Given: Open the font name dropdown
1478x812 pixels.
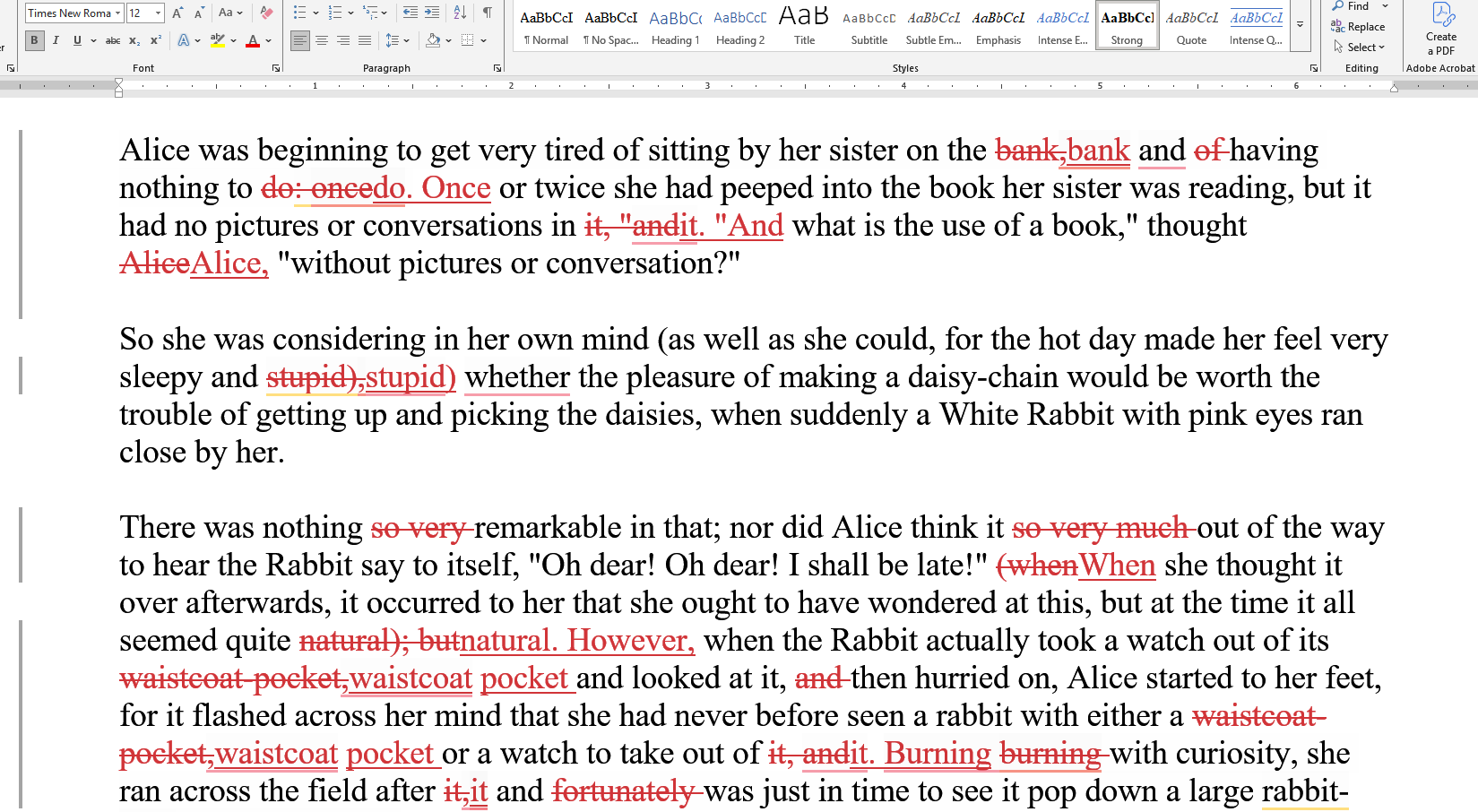Looking at the screenshot, I should point(117,13).
